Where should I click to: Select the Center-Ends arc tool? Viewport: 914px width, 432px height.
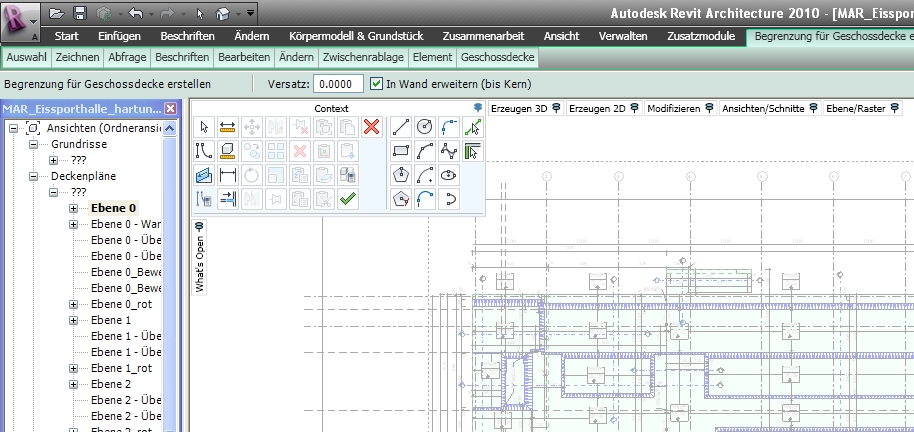click(x=425, y=175)
